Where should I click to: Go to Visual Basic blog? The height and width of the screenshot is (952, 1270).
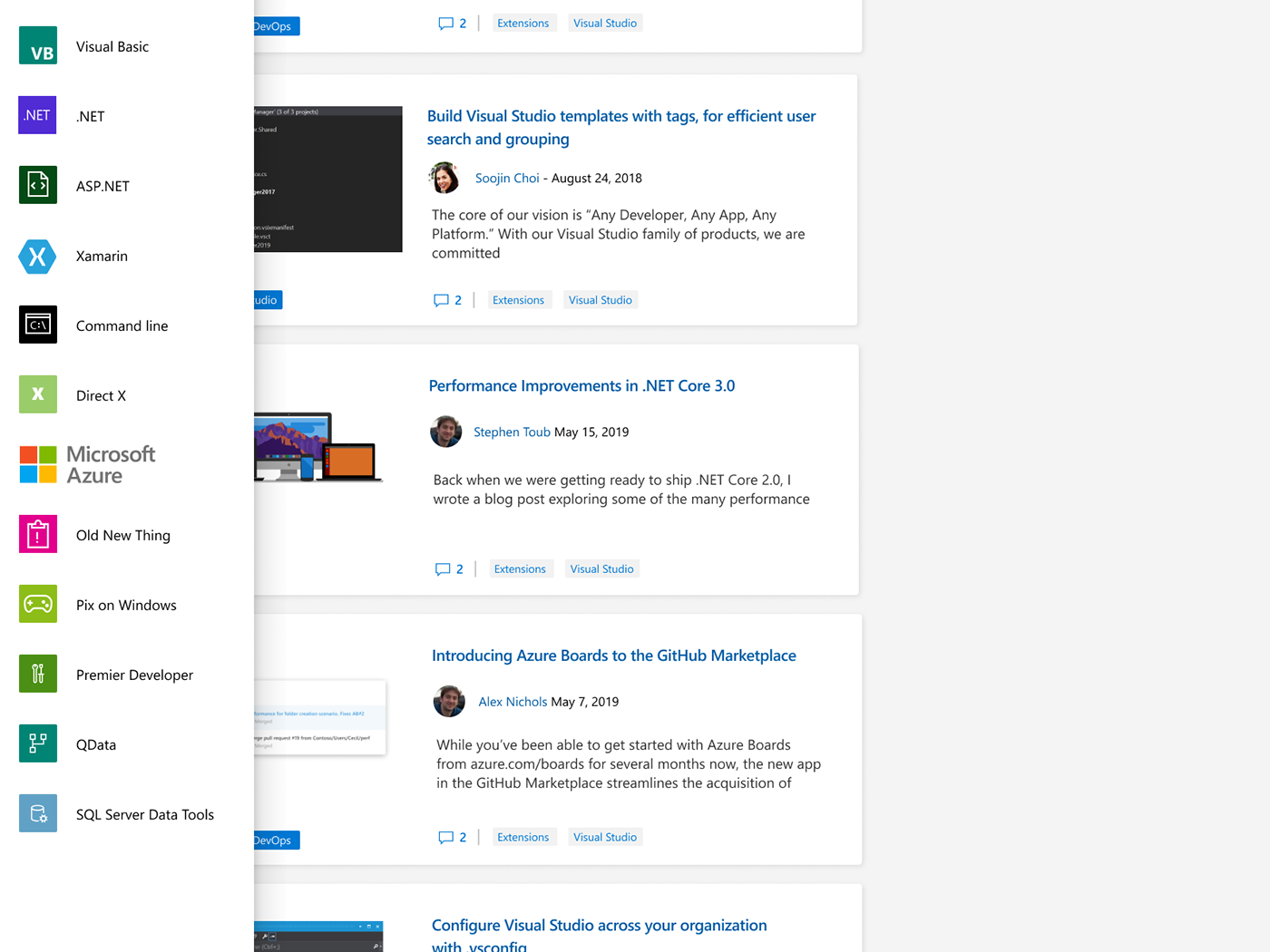click(x=112, y=47)
